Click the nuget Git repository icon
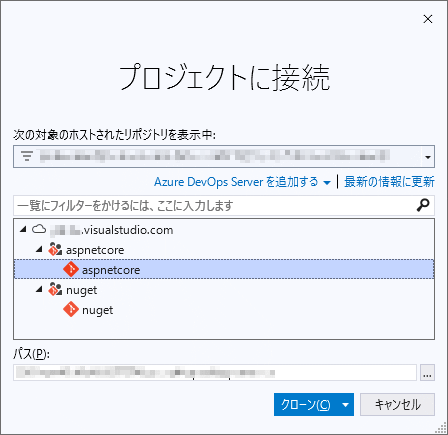Image resolution: width=448 pixels, height=435 pixels. pyautogui.click(x=71, y=309)
